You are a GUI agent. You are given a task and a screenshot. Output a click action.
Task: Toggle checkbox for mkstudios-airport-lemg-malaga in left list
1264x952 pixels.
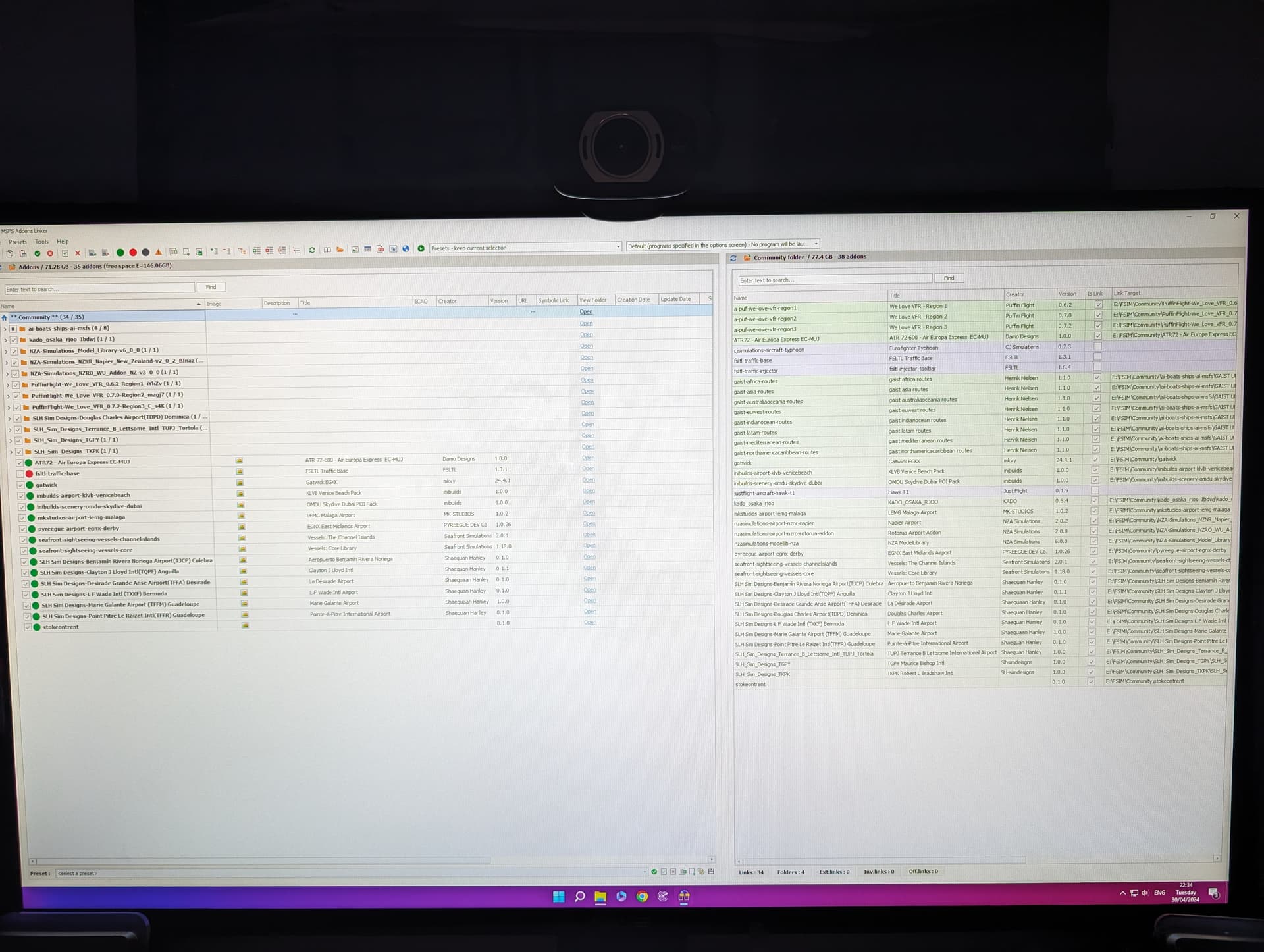21,518
